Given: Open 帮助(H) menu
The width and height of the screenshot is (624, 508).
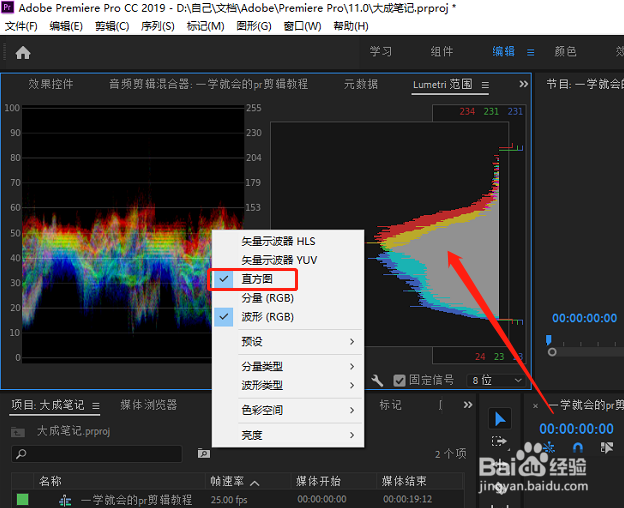Looking at the screenshot, I should [x=351, y=26].
